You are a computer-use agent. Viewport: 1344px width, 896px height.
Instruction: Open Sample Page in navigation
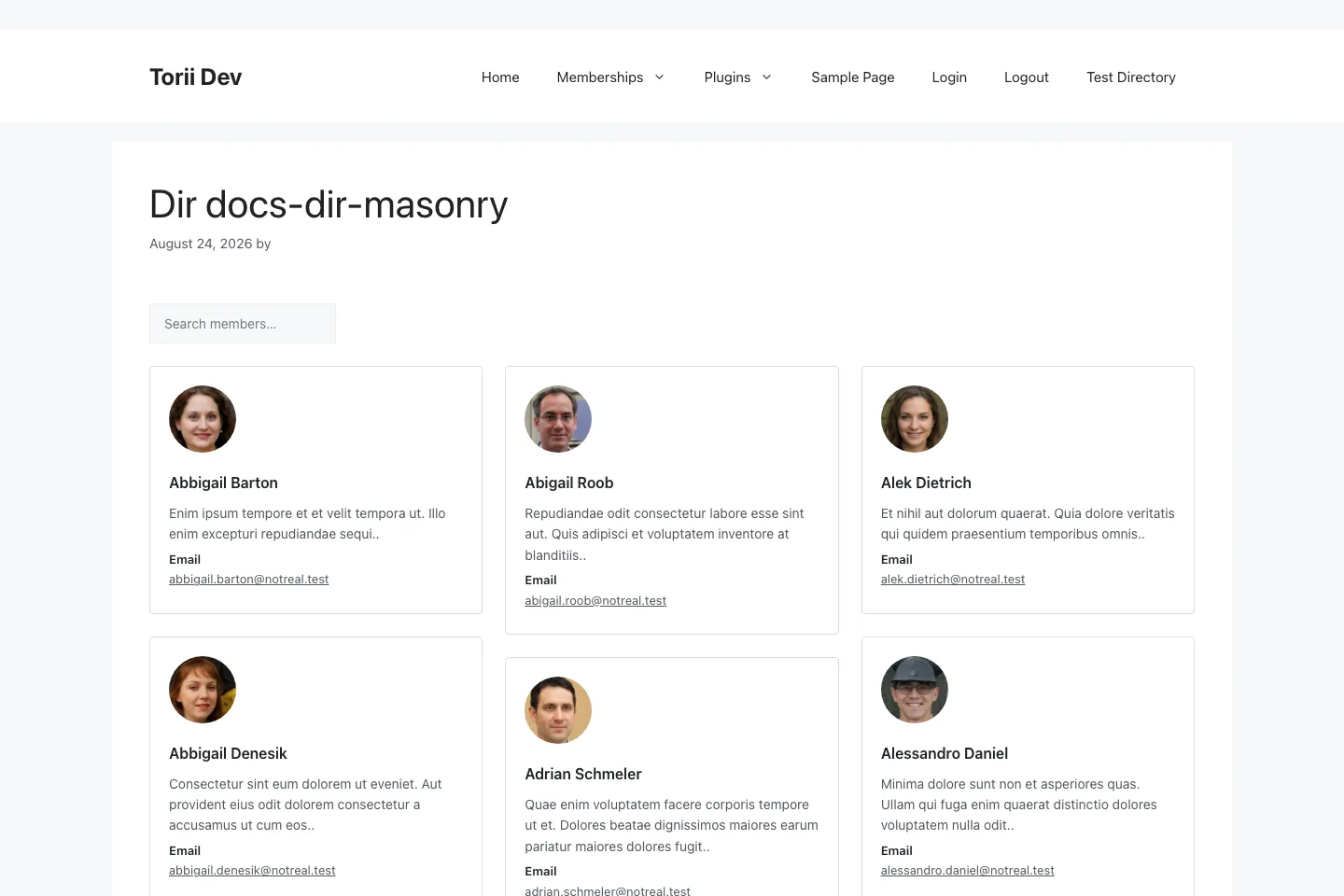pyautogui.click(x=853, y=77)
